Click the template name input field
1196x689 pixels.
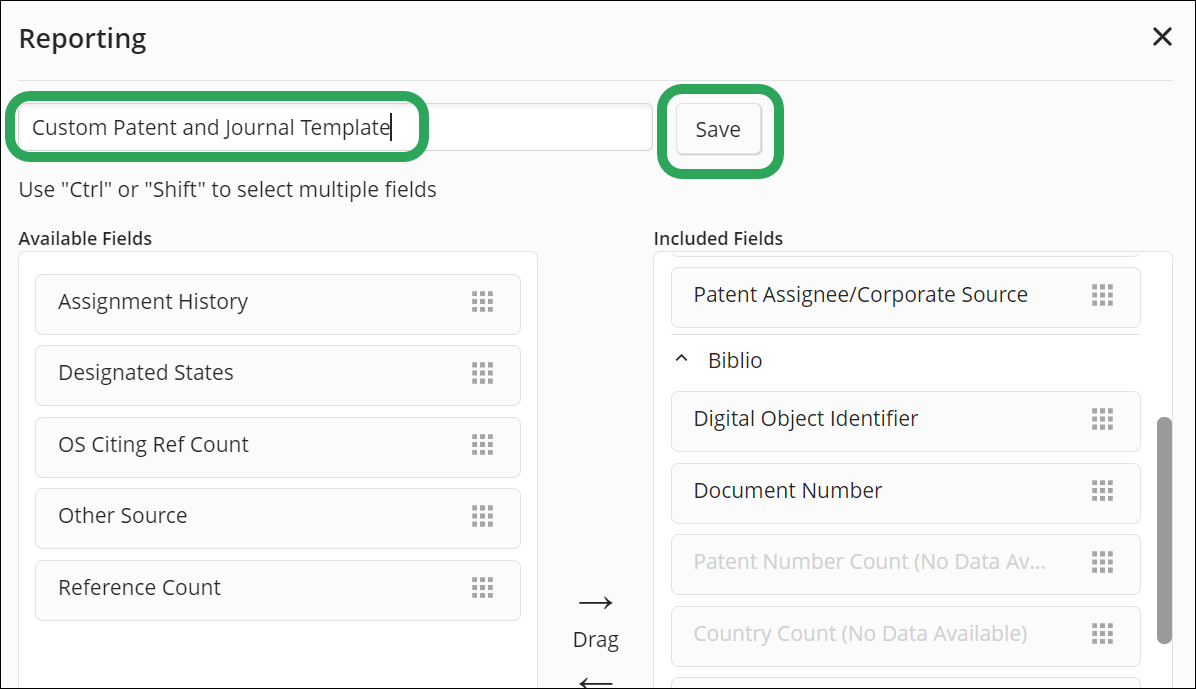point(335,127)
